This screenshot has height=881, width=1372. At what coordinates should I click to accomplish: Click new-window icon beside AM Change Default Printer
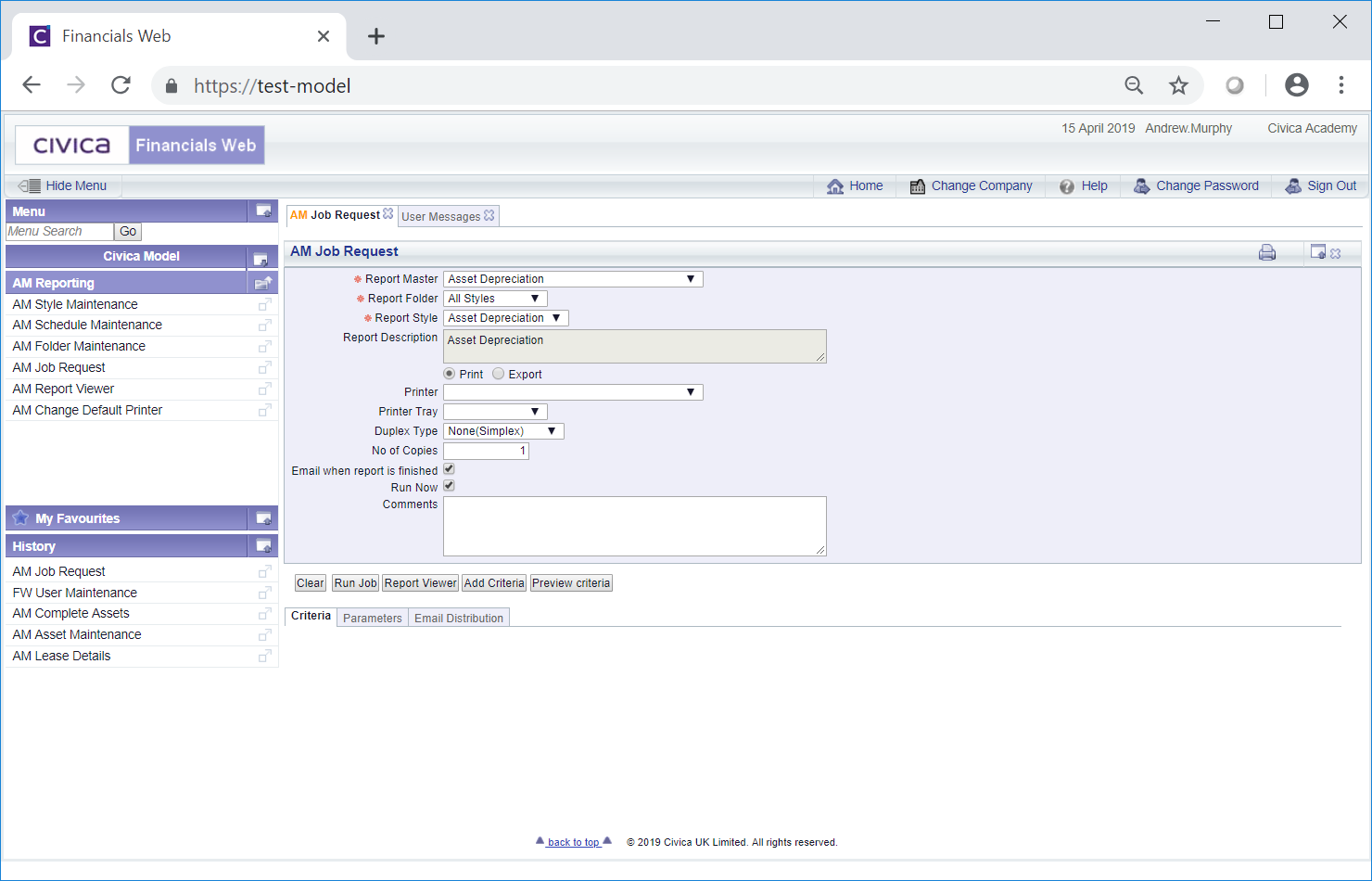pyautogui.click(x=264, y=410)
